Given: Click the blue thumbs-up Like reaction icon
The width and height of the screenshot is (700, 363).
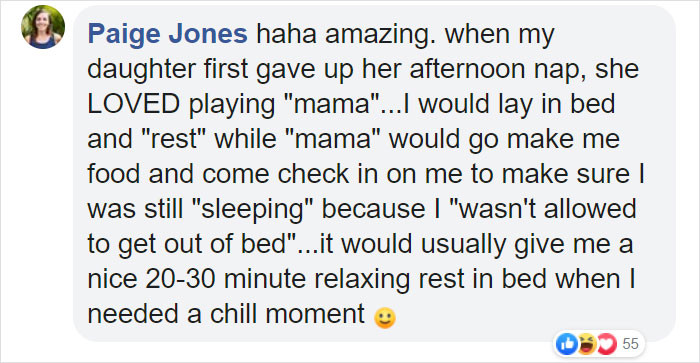Looking at the screenshot, I should pyautogui.click(x=567, y=344).
